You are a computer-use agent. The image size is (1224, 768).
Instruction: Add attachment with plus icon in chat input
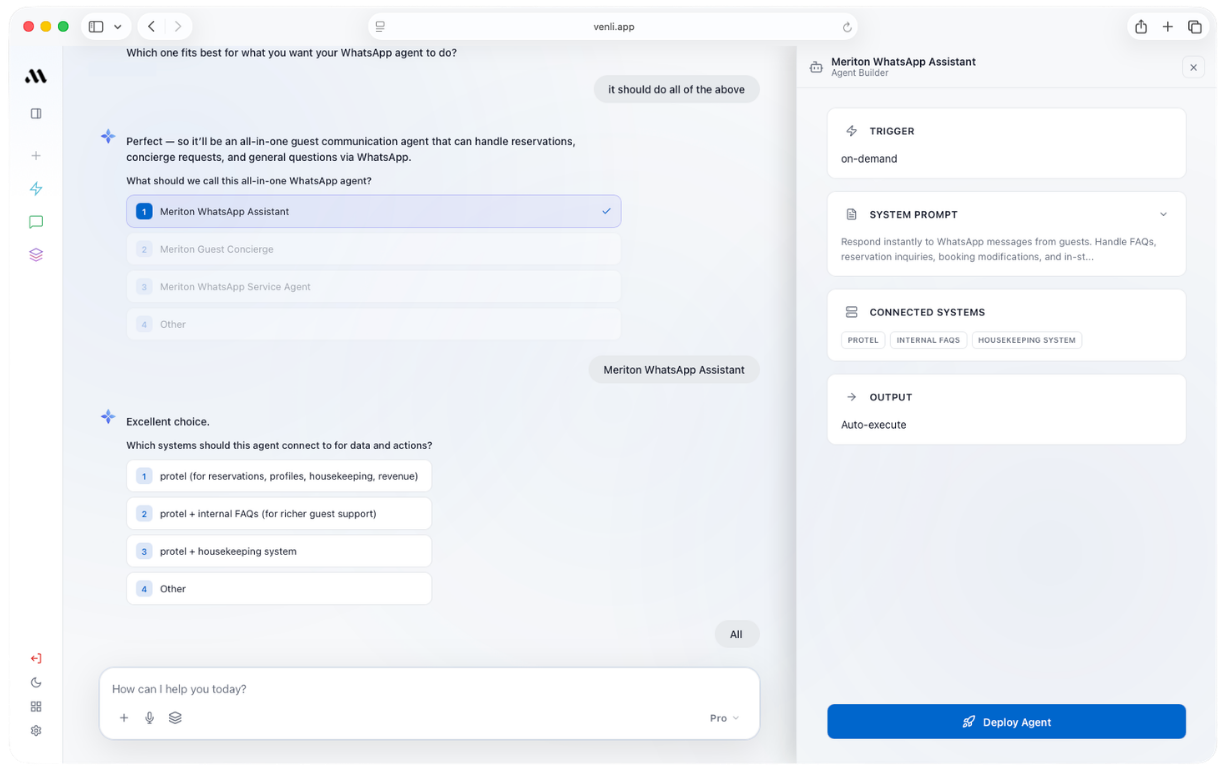[x=124, y=718]
